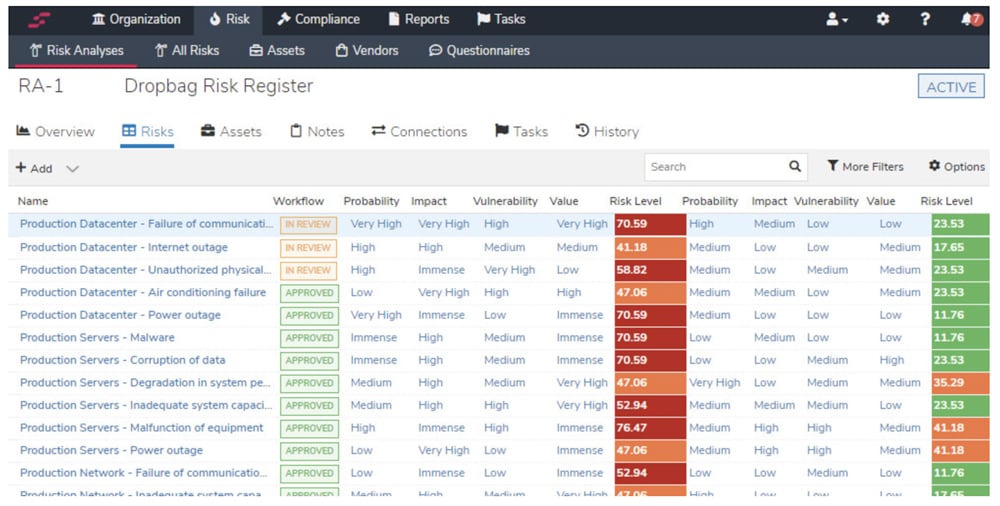Switch to the Connections tab
The width and height of the screenshot is (1000, 506).
click(x=419, y=131)
